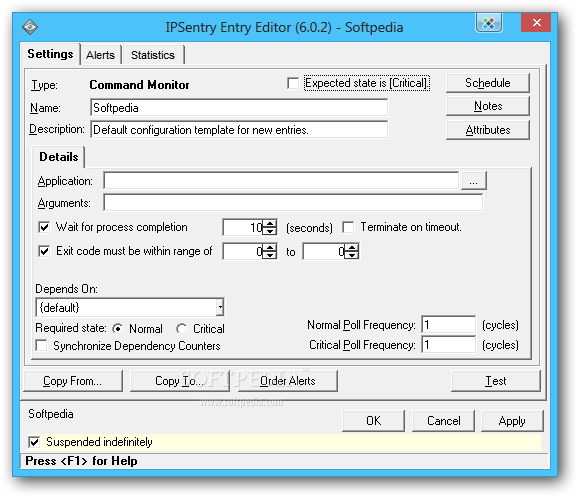Click into the Application path field
This screenshot has width=578, height=497.
pos(282,181)
